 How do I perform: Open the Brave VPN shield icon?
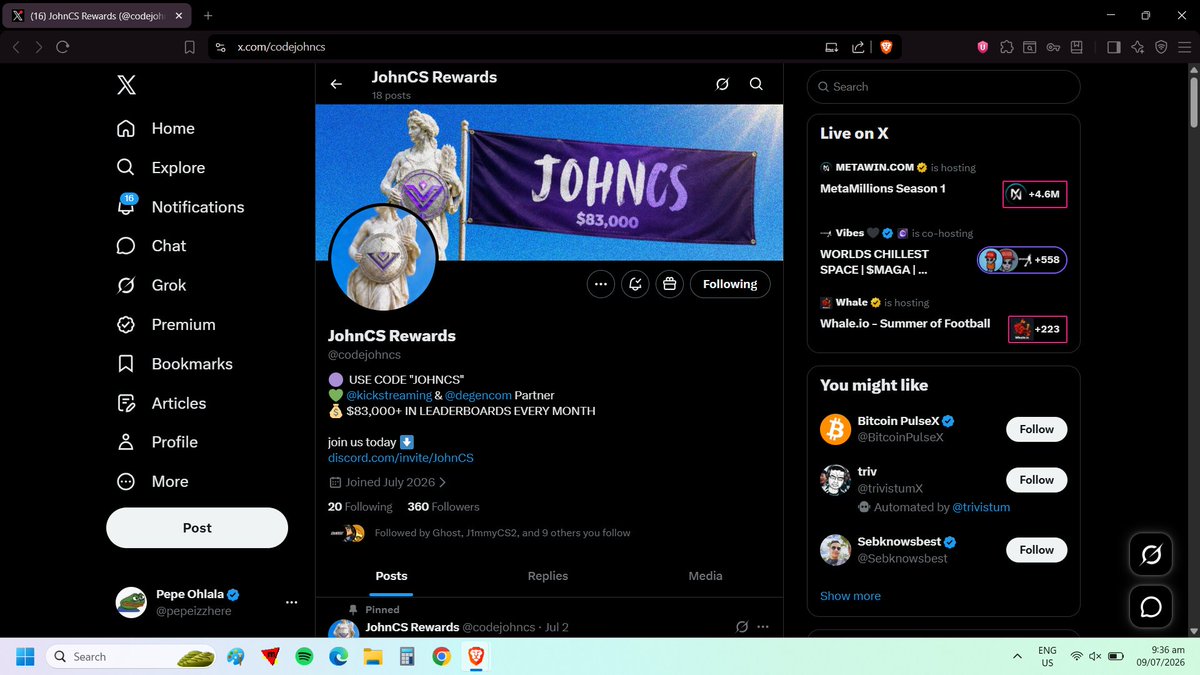pos(1162,47)
